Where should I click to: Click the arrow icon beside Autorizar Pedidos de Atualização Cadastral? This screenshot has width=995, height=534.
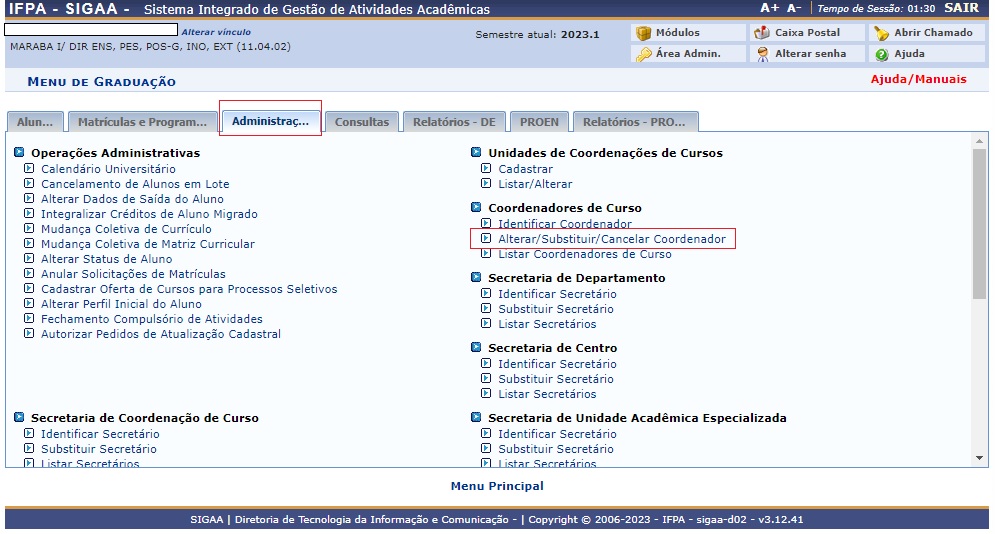[29, 334]
